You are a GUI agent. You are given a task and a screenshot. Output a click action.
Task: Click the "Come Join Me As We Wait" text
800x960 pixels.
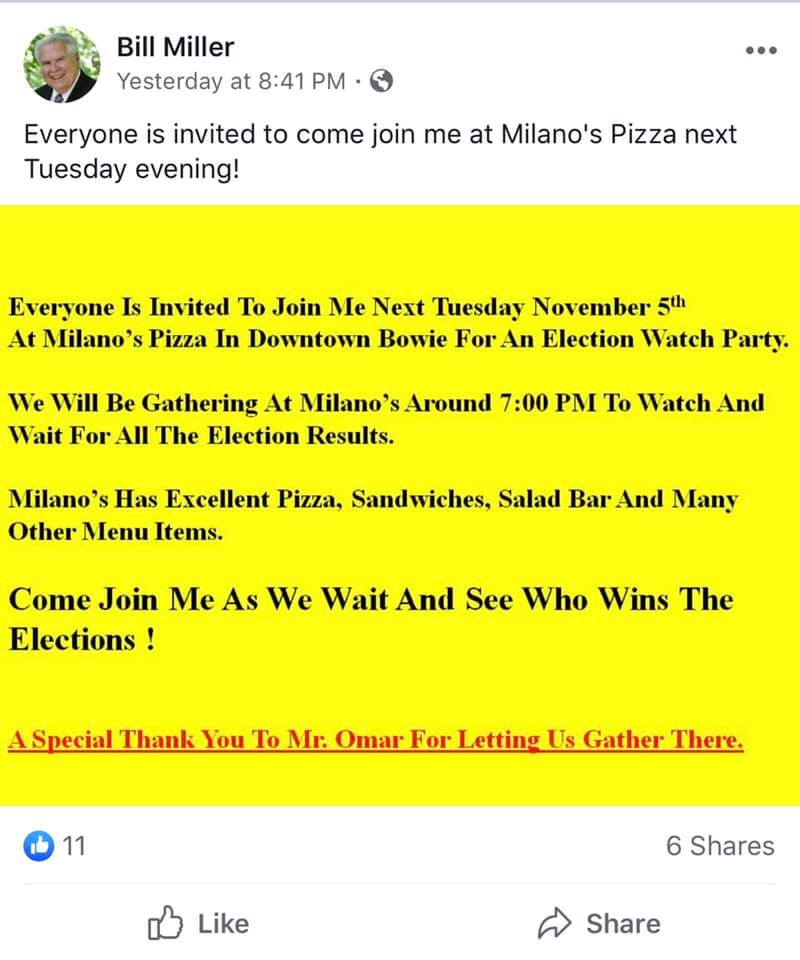[370, 600]
